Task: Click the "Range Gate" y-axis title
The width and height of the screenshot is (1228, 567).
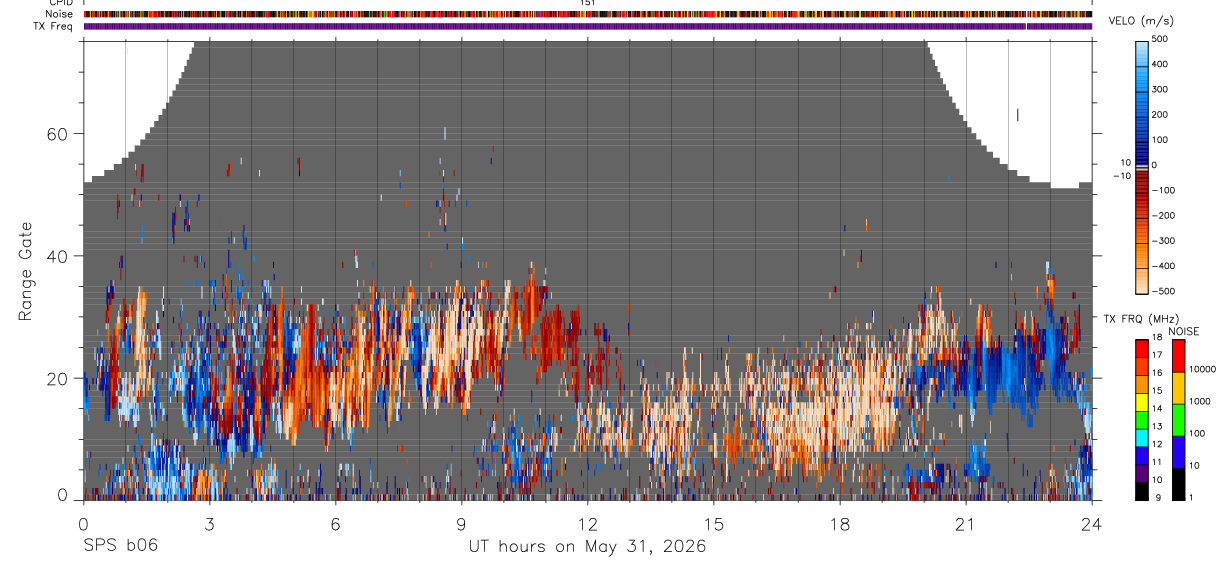Action: click(26, 271)
